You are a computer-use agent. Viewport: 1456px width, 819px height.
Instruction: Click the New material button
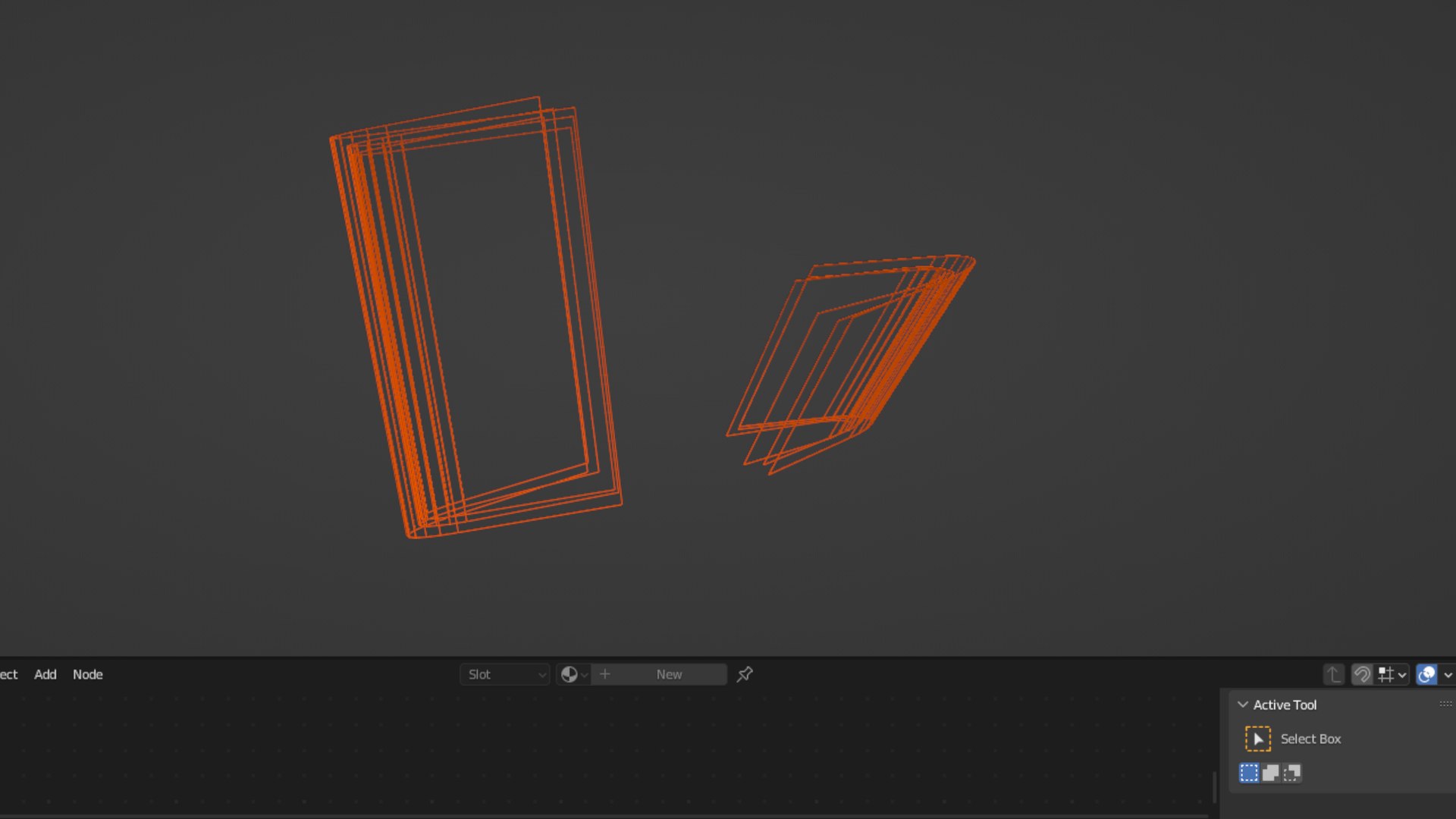click(x=660, y=674)
